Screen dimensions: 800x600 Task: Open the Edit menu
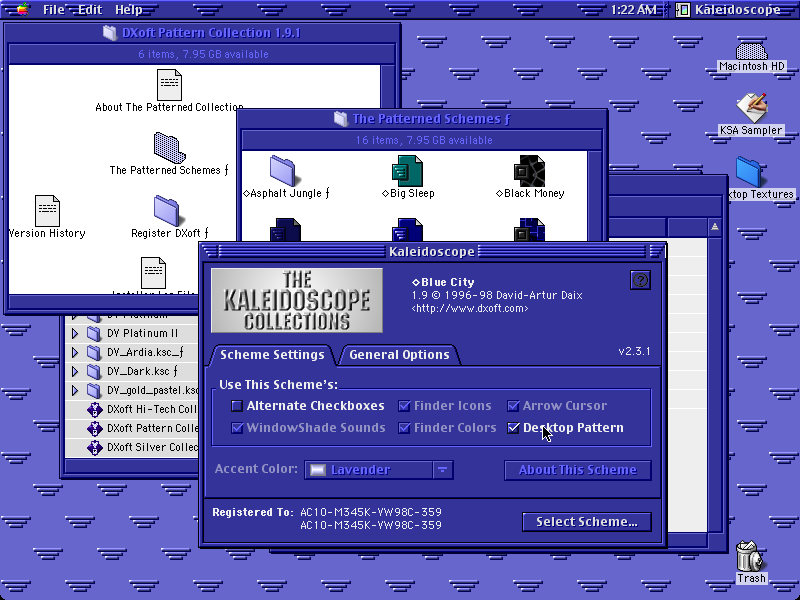(x=90, y=10)
